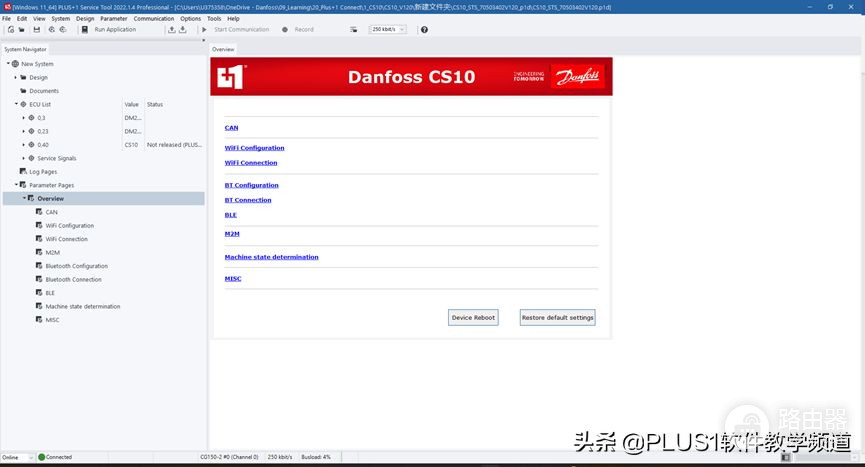Click the Help question mark icon
Image resolution: width=865 pixels, height=467 pixels.
424,30
